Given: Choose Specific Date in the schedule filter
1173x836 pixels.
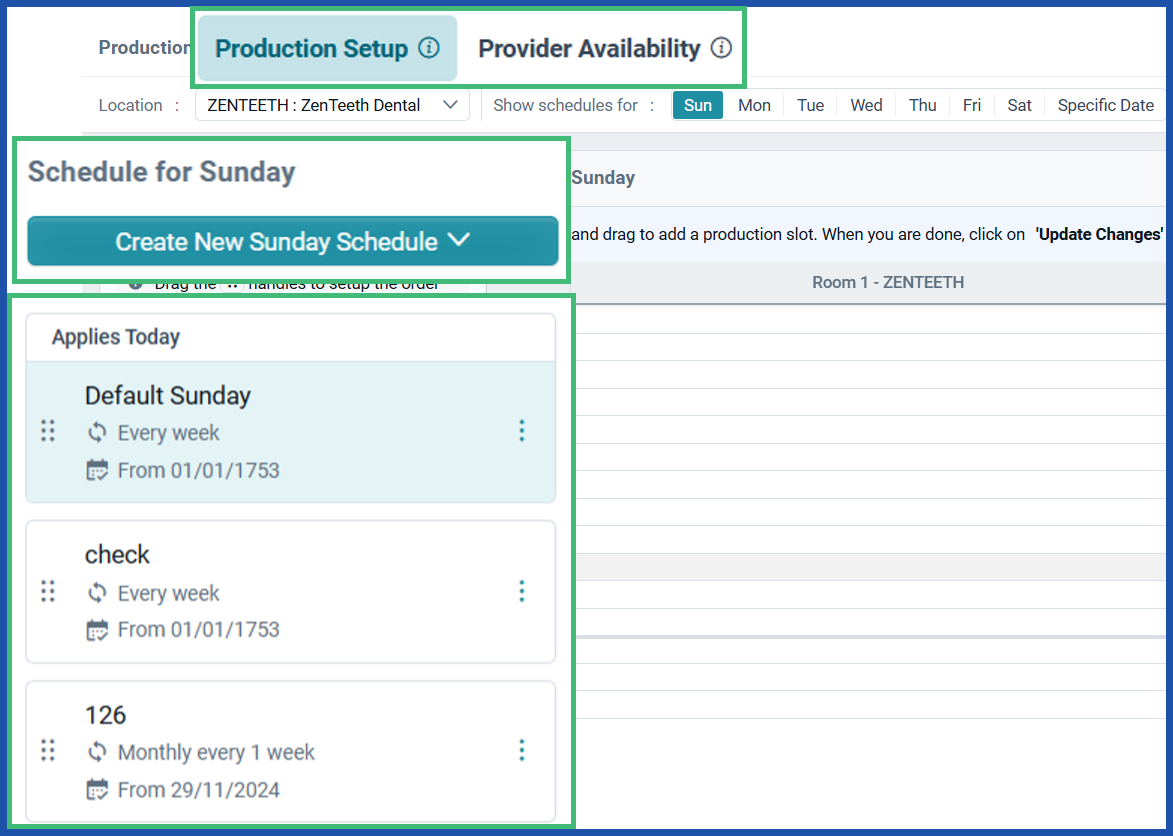Looking at the screenshot, I should coord(1105,105).
